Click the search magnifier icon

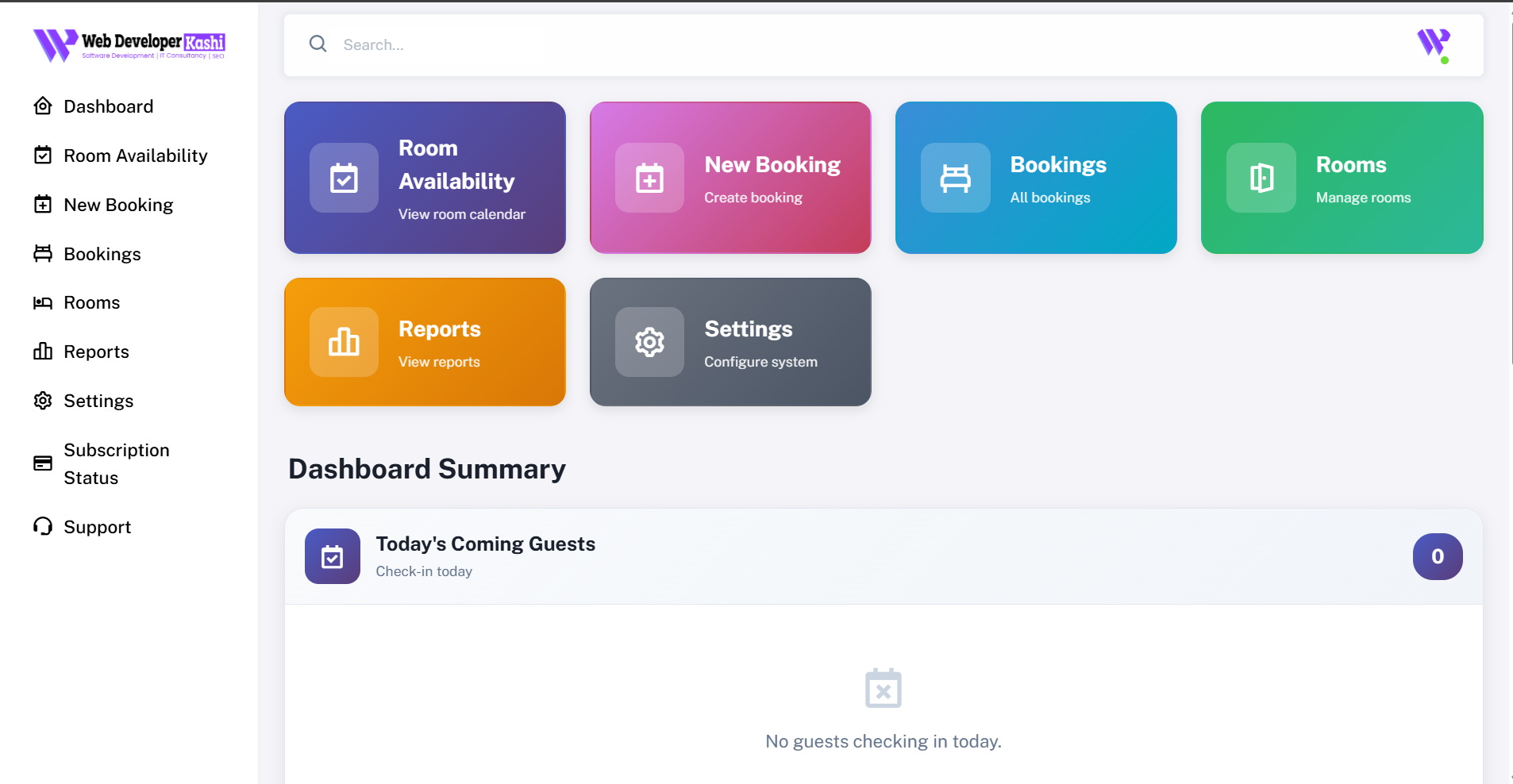(x=318, y=44)
